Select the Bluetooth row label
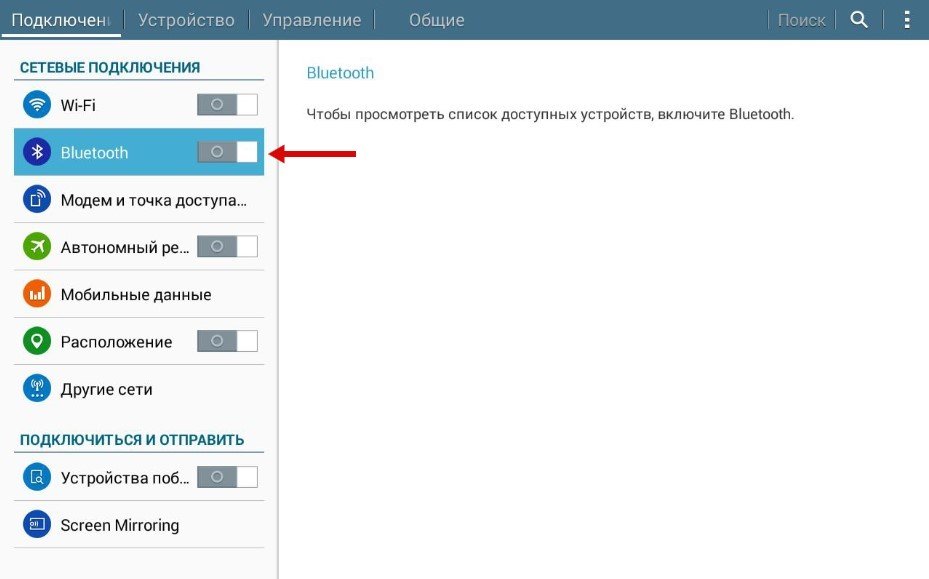The width and height of the screenshot is (929, 579). click(94, 153)
